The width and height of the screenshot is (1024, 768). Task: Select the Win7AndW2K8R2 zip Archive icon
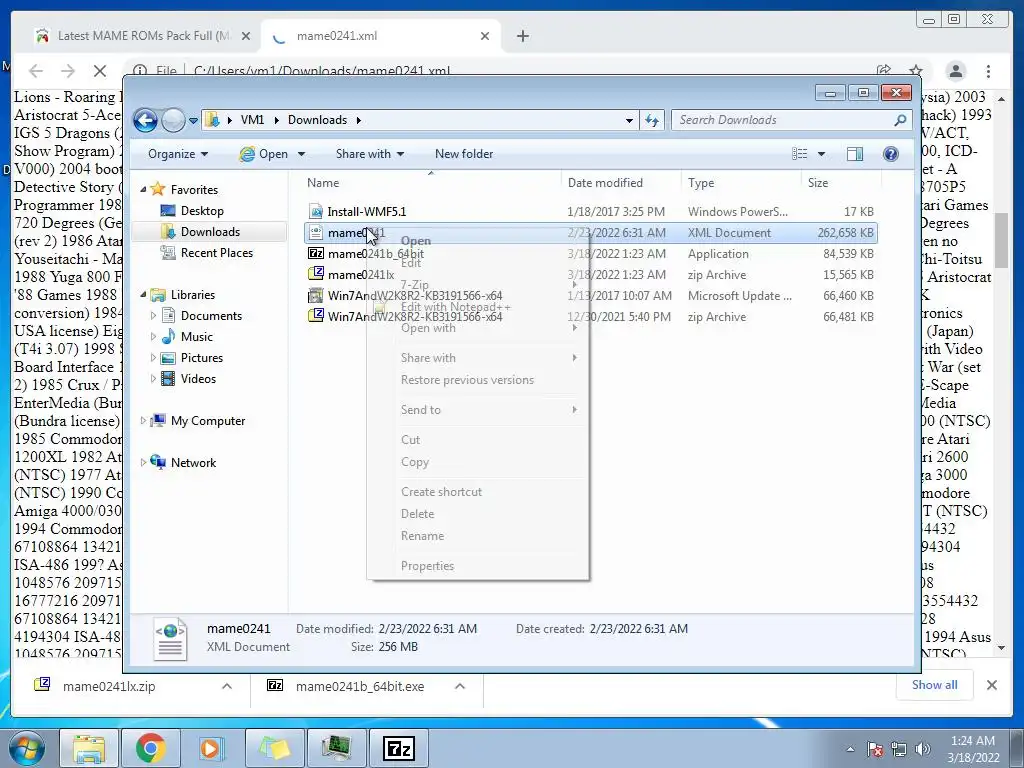316,316
